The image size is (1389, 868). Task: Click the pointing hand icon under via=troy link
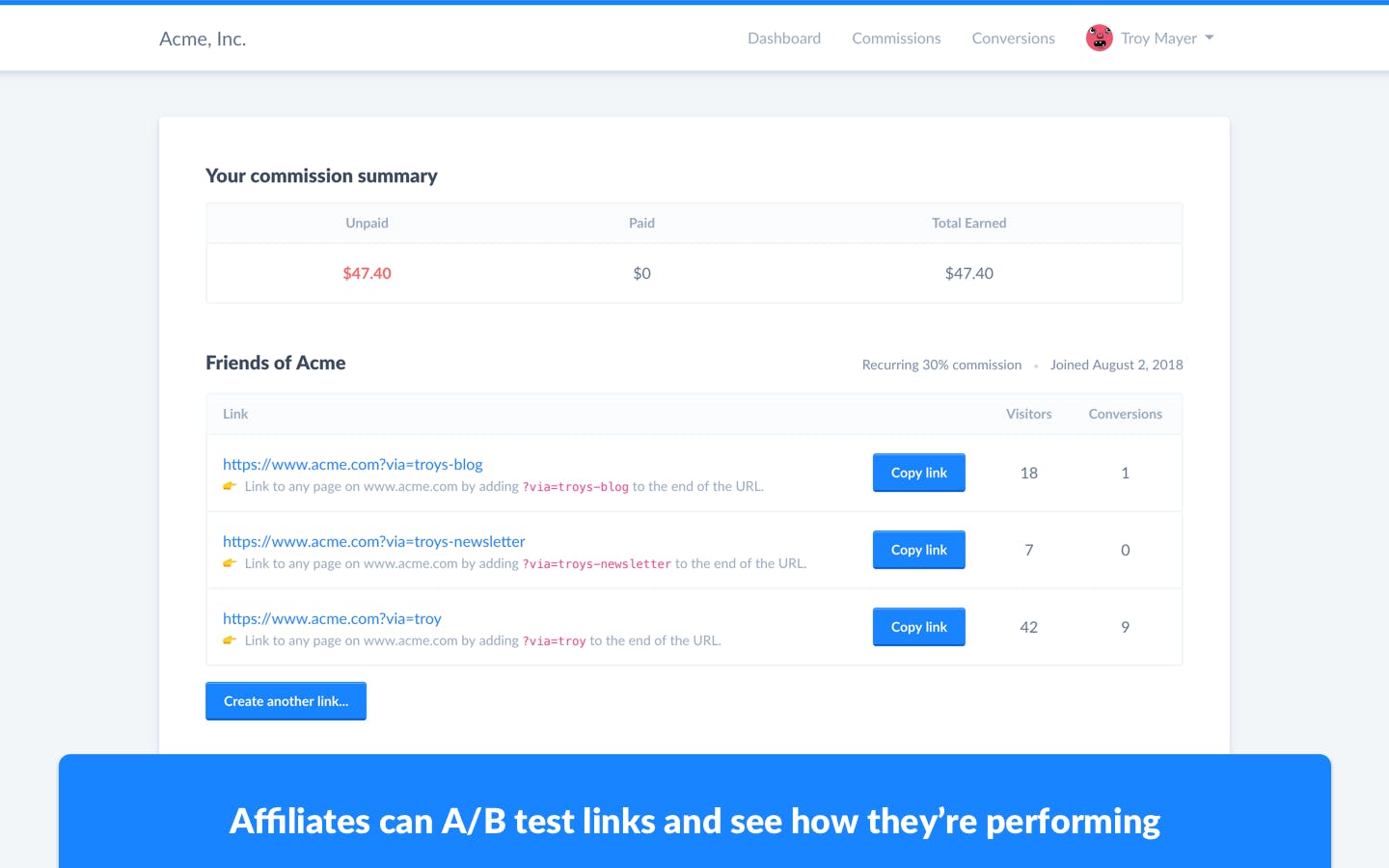(x=230, y=640)
